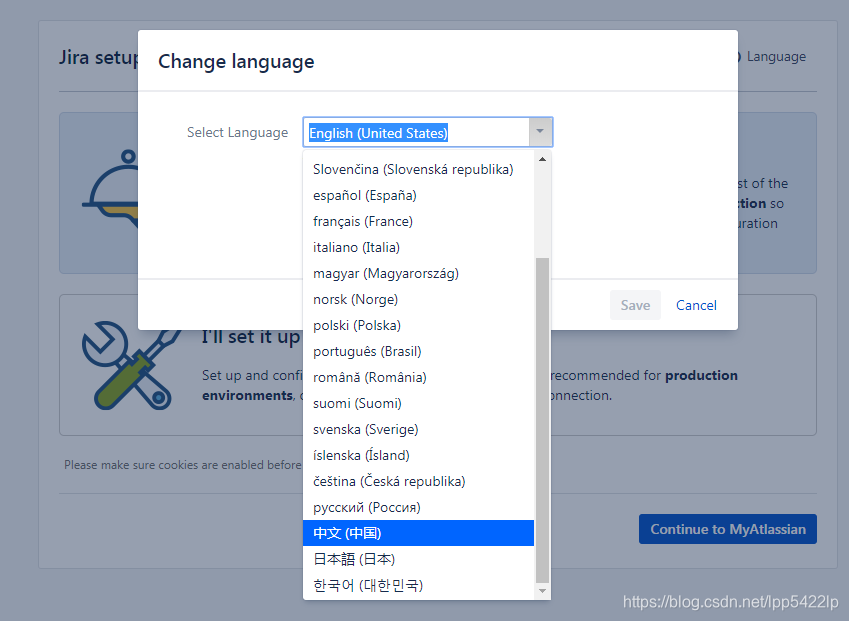Click the list scrollbar down arrow
The height and width of the screenshot is (621, 849).
click(x=542, y=591)
